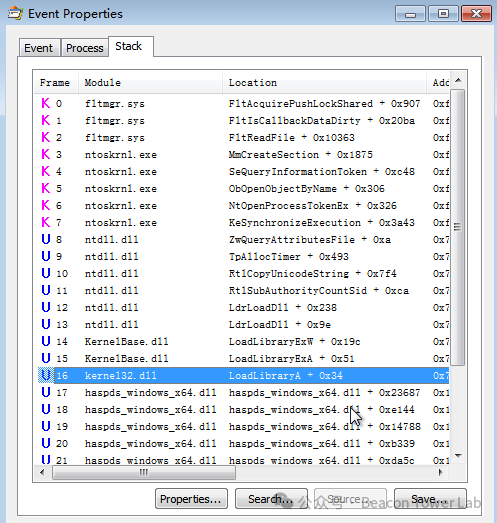
Task: Click the horizontal scrollbar thumb
Action: tap(144, 472)
